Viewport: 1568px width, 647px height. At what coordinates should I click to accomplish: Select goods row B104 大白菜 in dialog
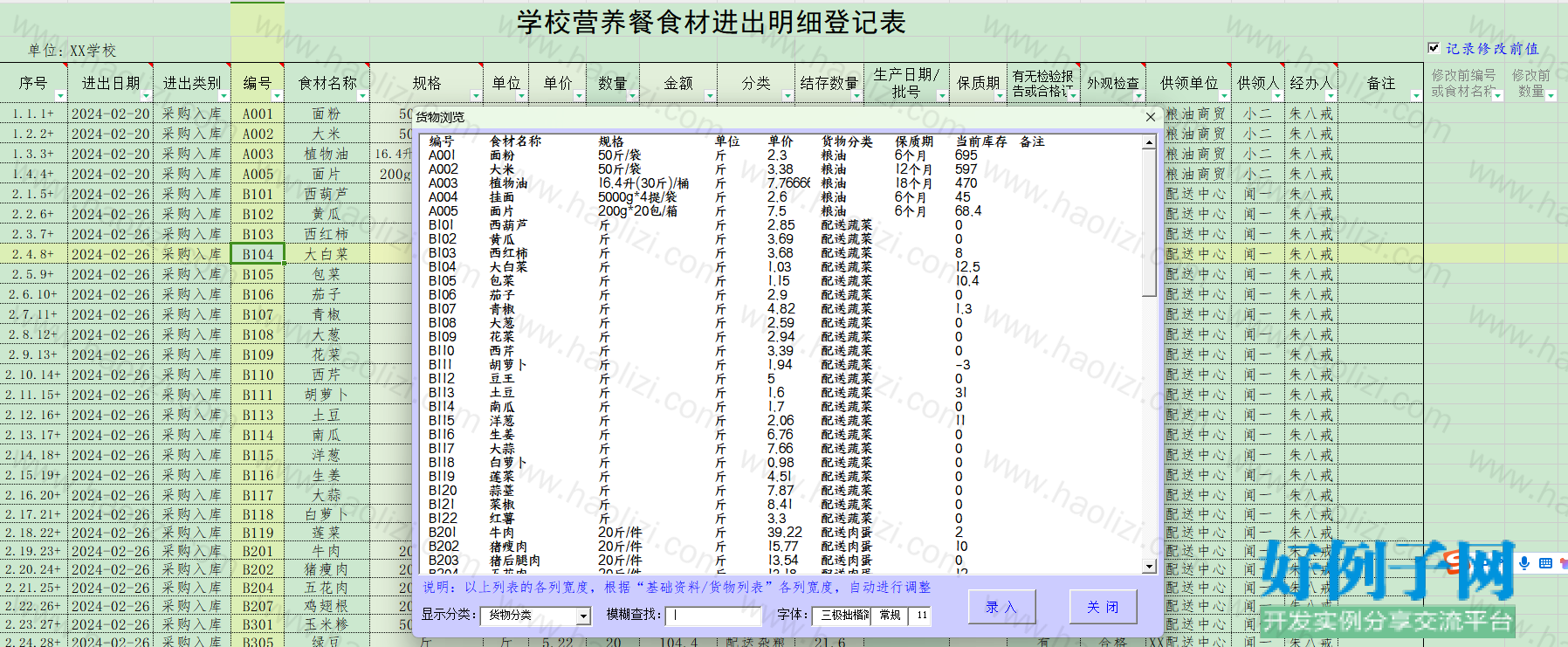tap(781, 267)
